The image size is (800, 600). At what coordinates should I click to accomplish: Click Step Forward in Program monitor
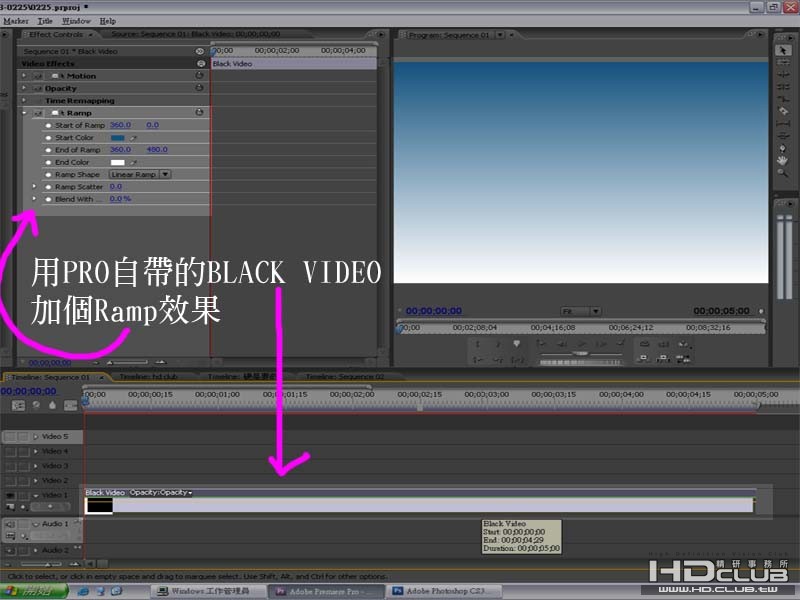tap(601, 344)
